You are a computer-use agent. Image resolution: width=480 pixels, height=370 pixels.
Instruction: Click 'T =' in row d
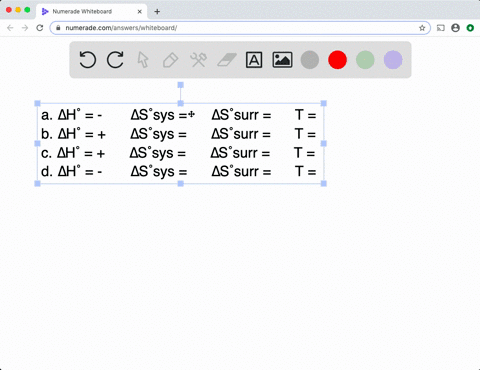tap(305, 172)
